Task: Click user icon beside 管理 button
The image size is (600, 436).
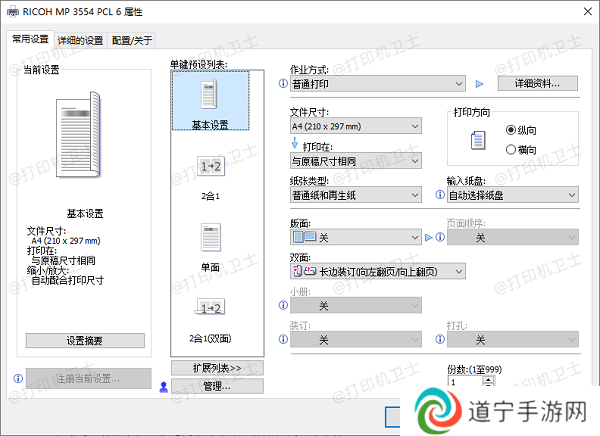Action: 163,387
